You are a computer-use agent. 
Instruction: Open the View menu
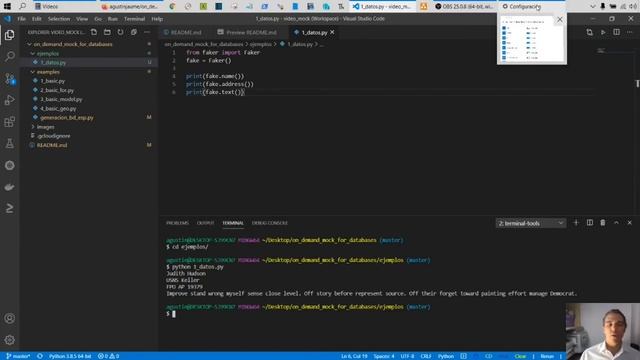click(82, 19)
